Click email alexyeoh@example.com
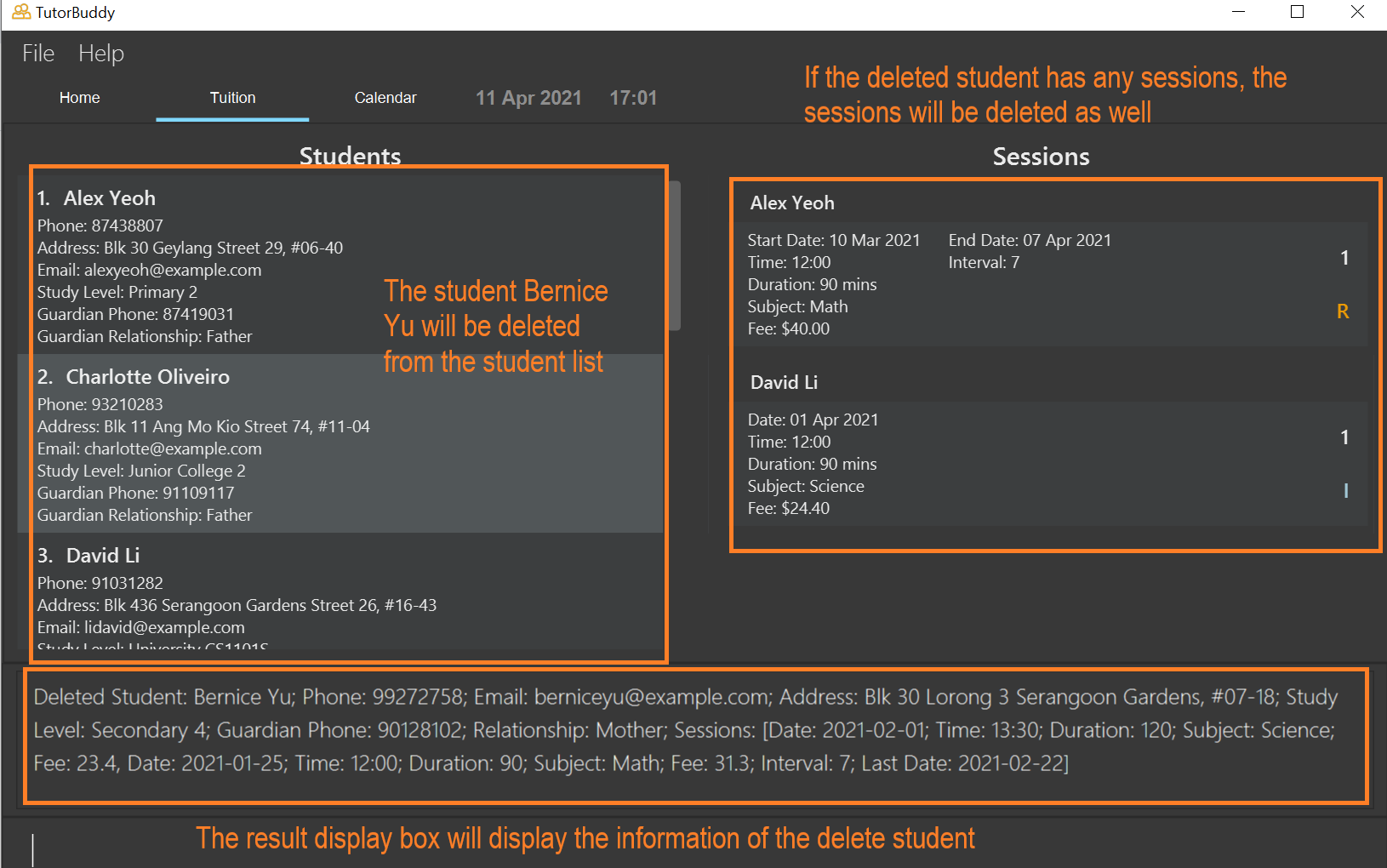This screenshot has height=868, width=1387. point(173,270)
